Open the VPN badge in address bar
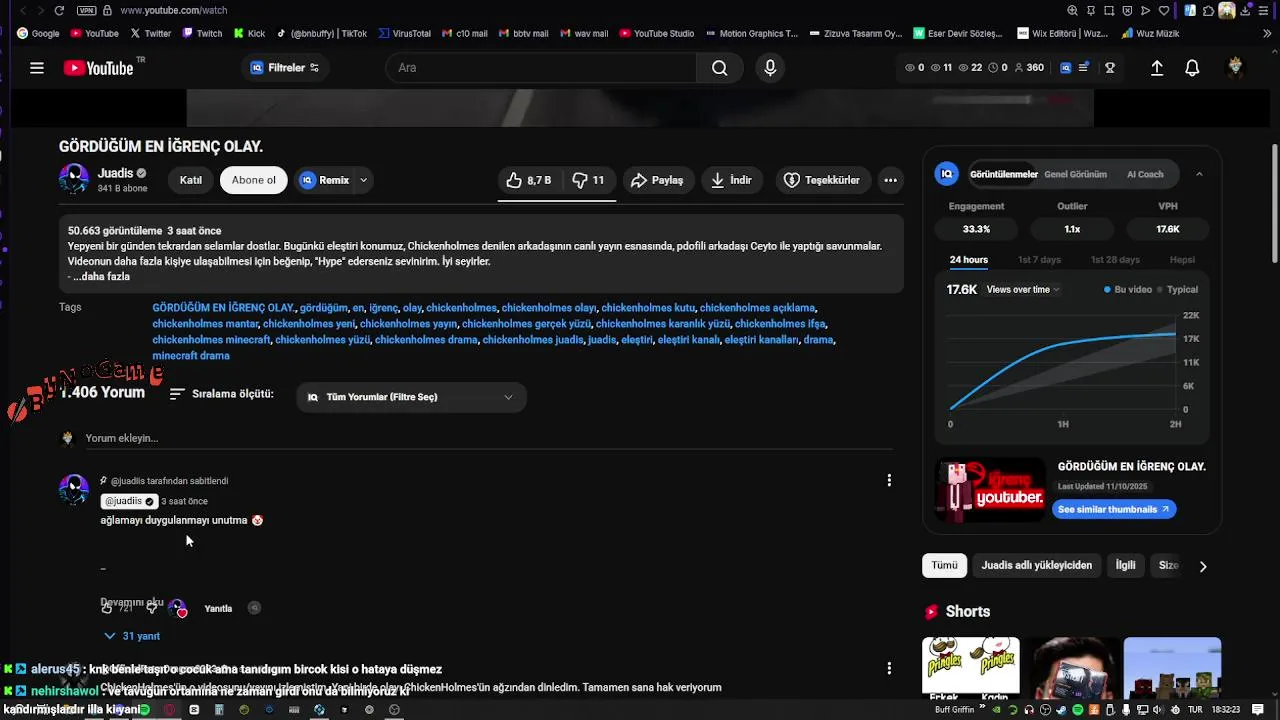Screen dimensions: 1280x720 pyautogui.click(x=87, y=10)
